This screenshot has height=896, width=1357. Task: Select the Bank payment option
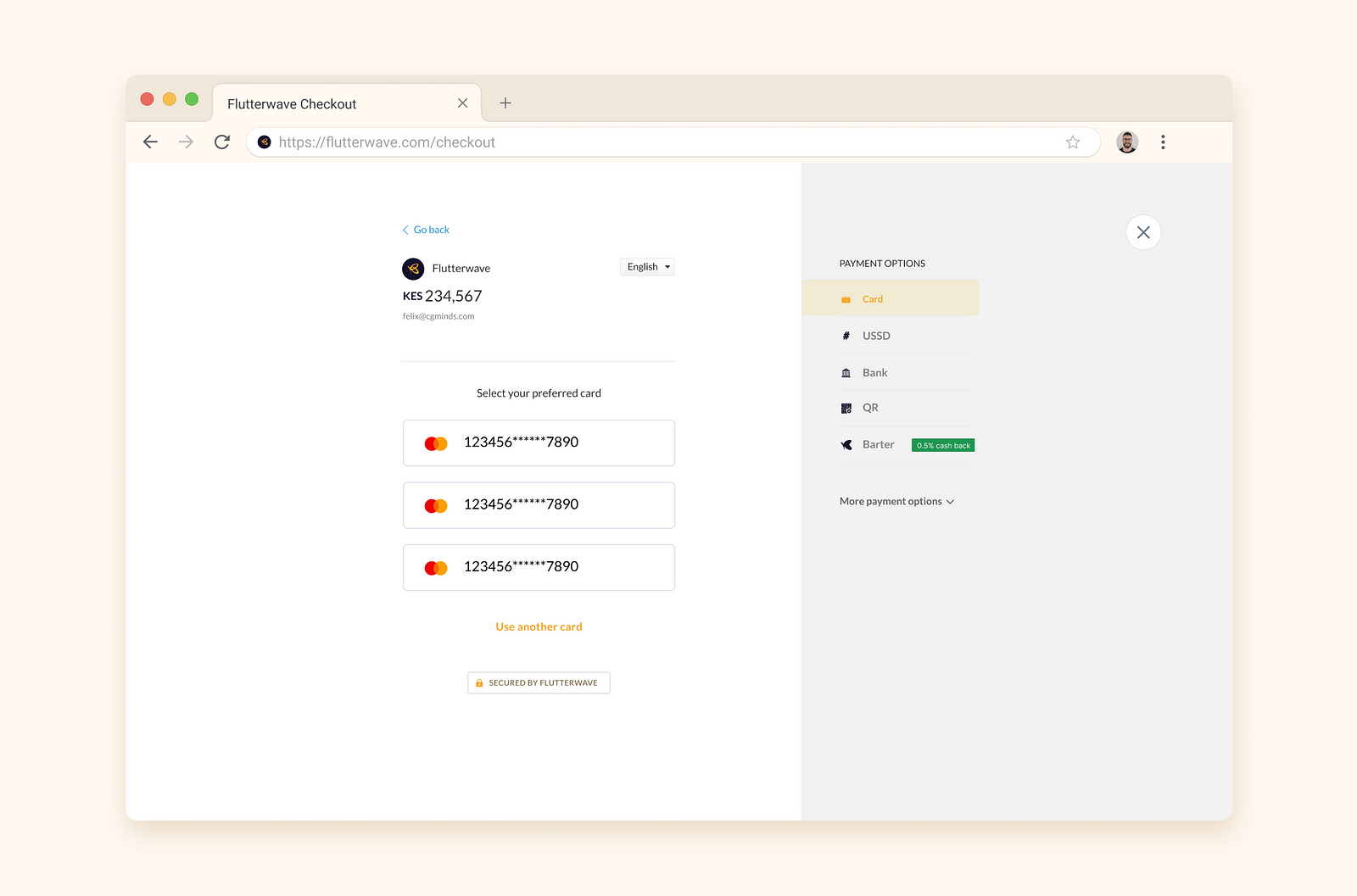(x=903, y=373)
